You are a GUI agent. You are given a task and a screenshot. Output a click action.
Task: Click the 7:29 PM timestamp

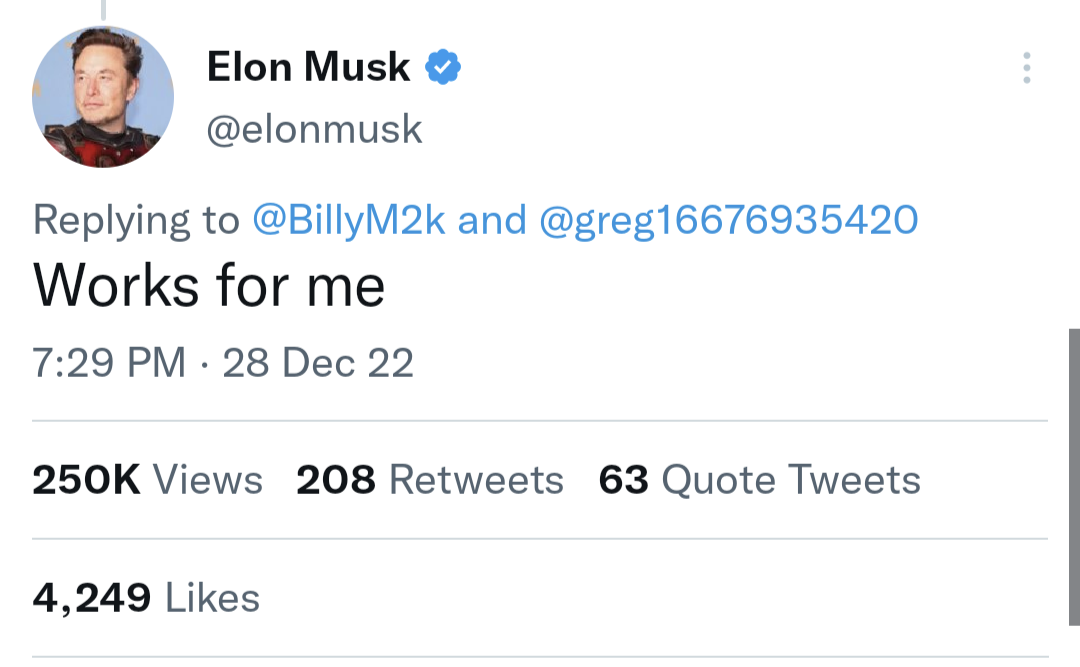(x=109, y=362)
